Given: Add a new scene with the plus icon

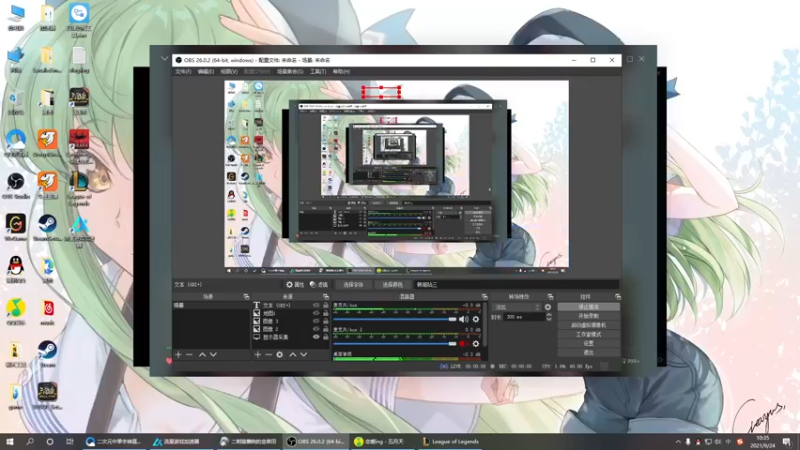Looking at the screenshot, I should (x=178, y=354).
